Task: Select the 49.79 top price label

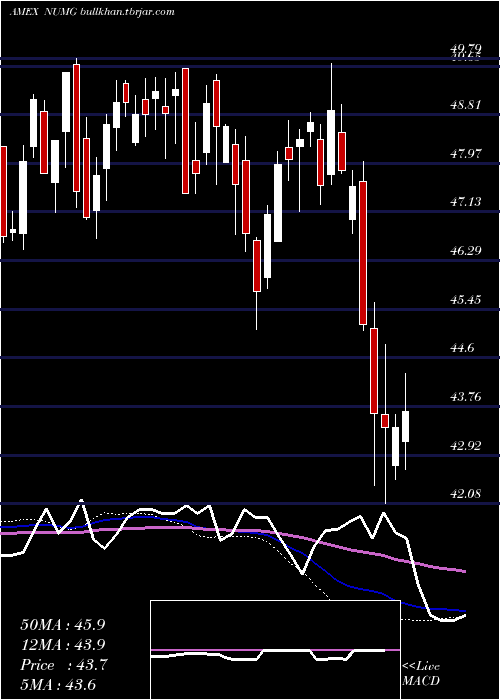Action: coord(466,48)
